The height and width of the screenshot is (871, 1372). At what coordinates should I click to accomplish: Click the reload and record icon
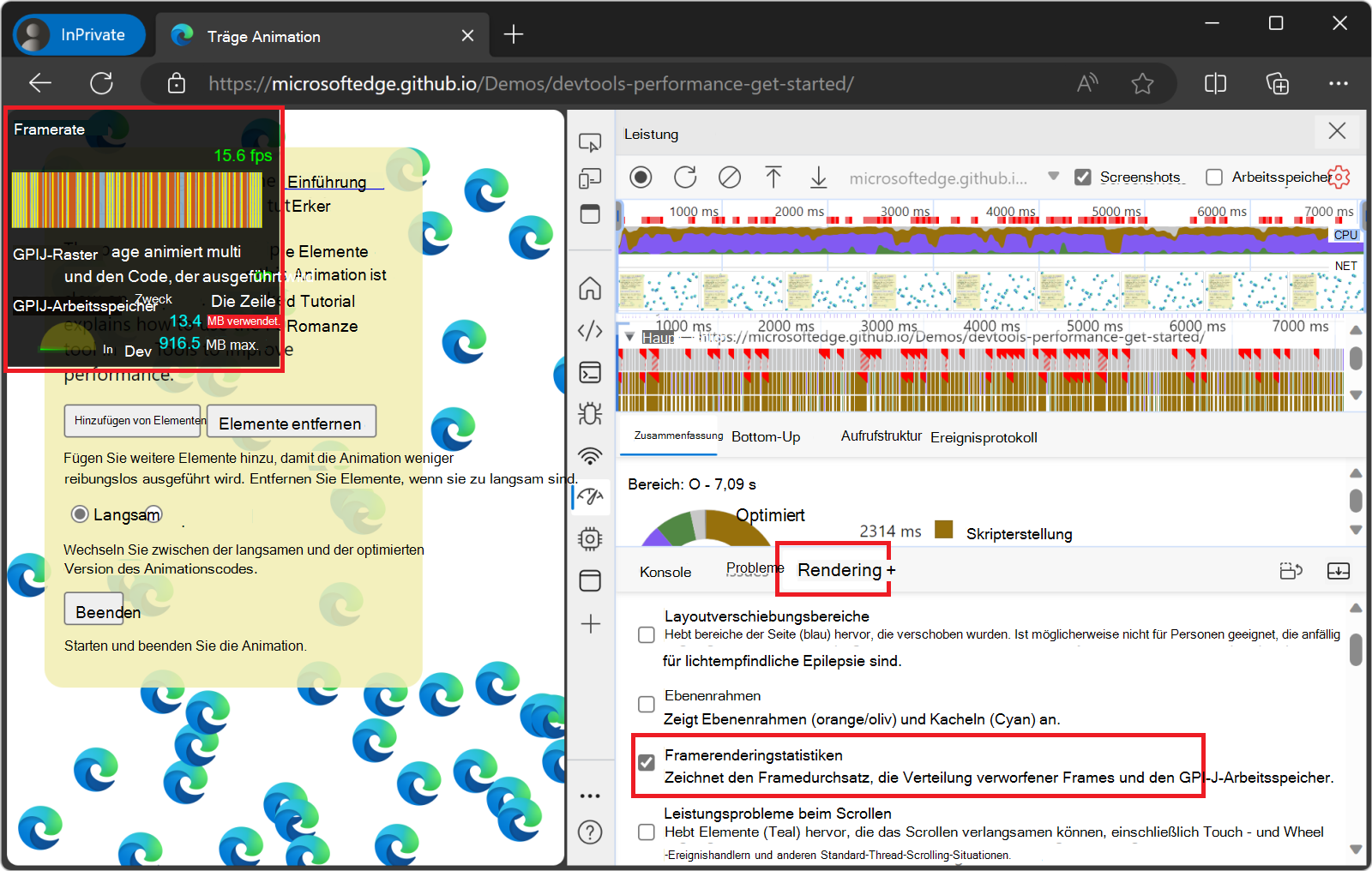pos(685,177)
